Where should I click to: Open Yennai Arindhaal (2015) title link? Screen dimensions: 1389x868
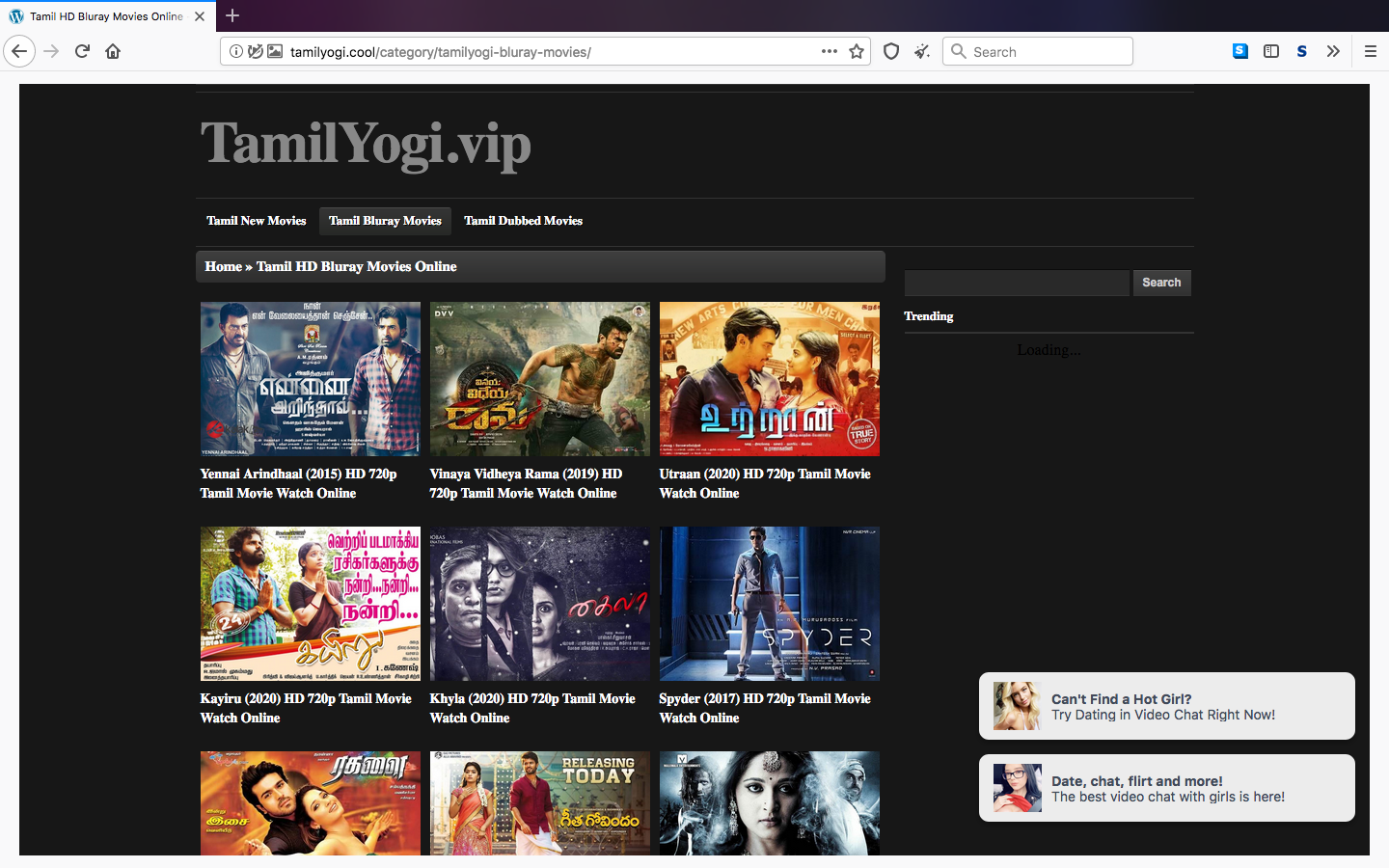[299, 483]
